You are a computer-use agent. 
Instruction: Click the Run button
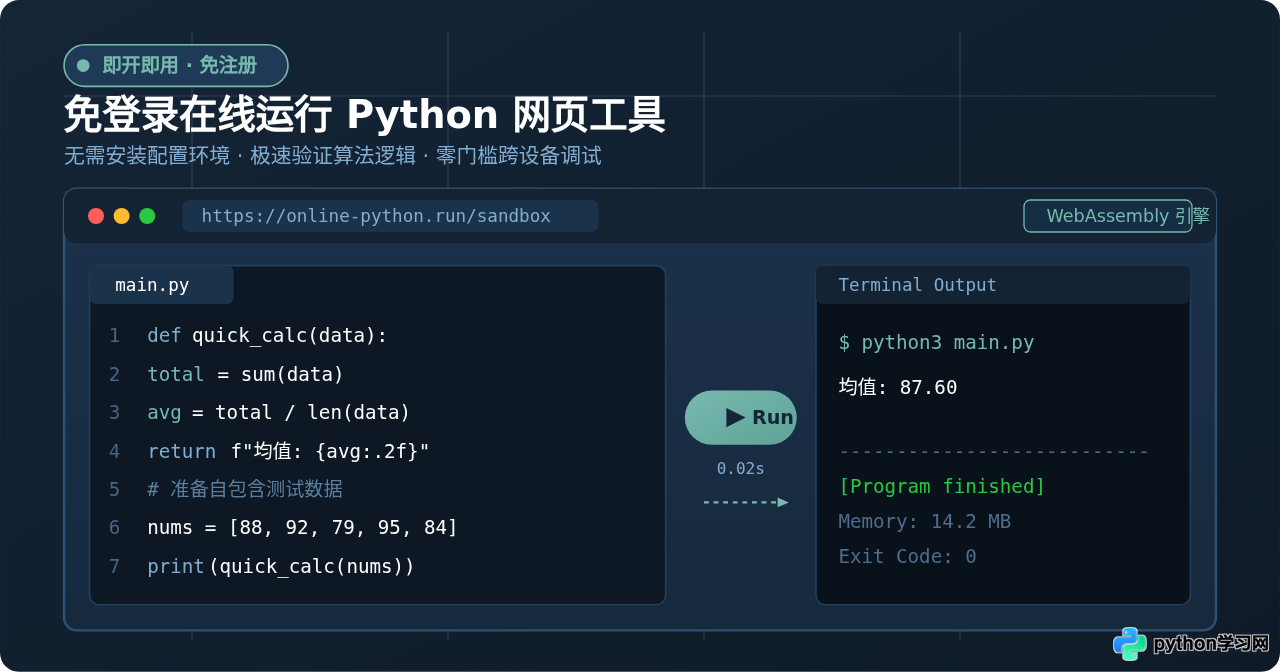click(741, 418)
